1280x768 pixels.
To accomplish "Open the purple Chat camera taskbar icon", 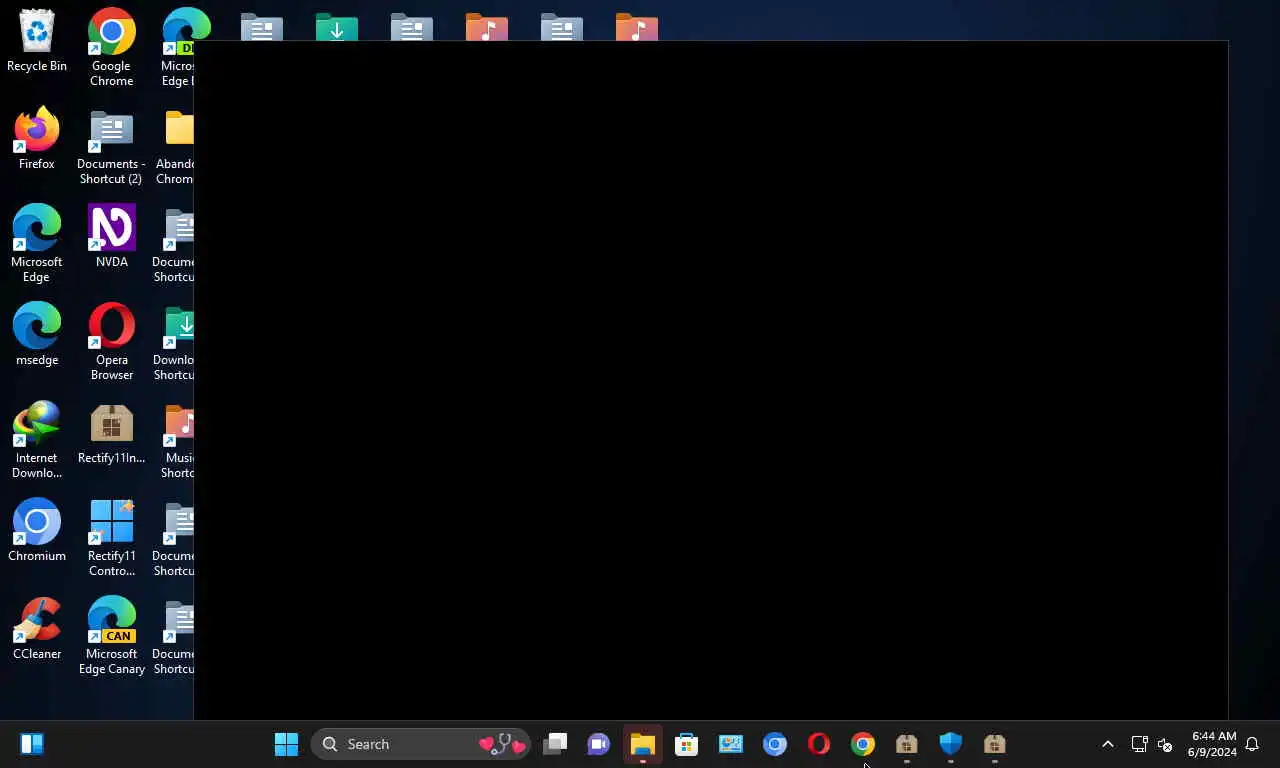I will click(599, 744).
